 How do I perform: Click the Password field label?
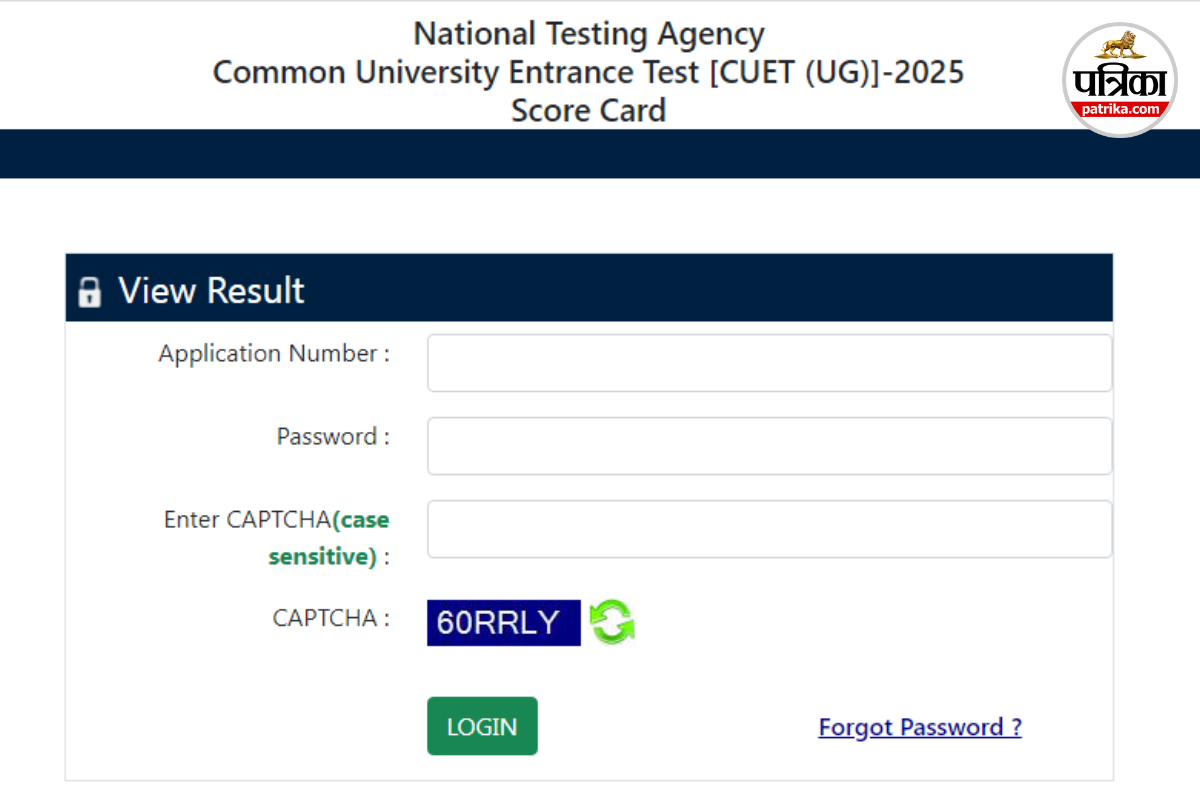pyautogui.click(x=333, y=436)
